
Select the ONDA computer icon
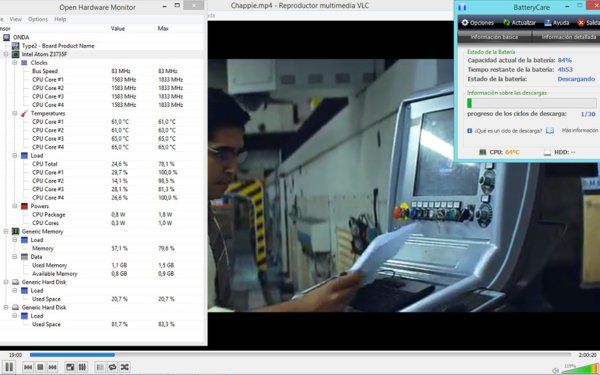[x=6, y=37]
